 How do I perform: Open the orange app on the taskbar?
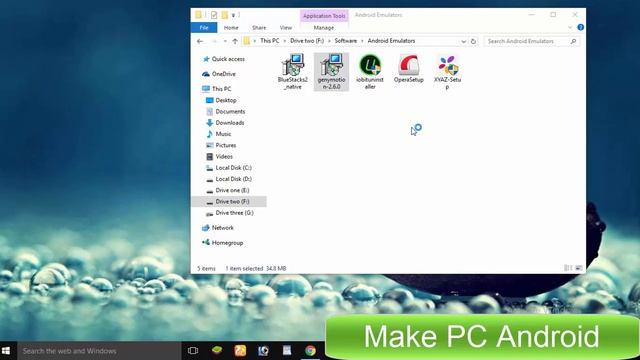click(240, 351)
